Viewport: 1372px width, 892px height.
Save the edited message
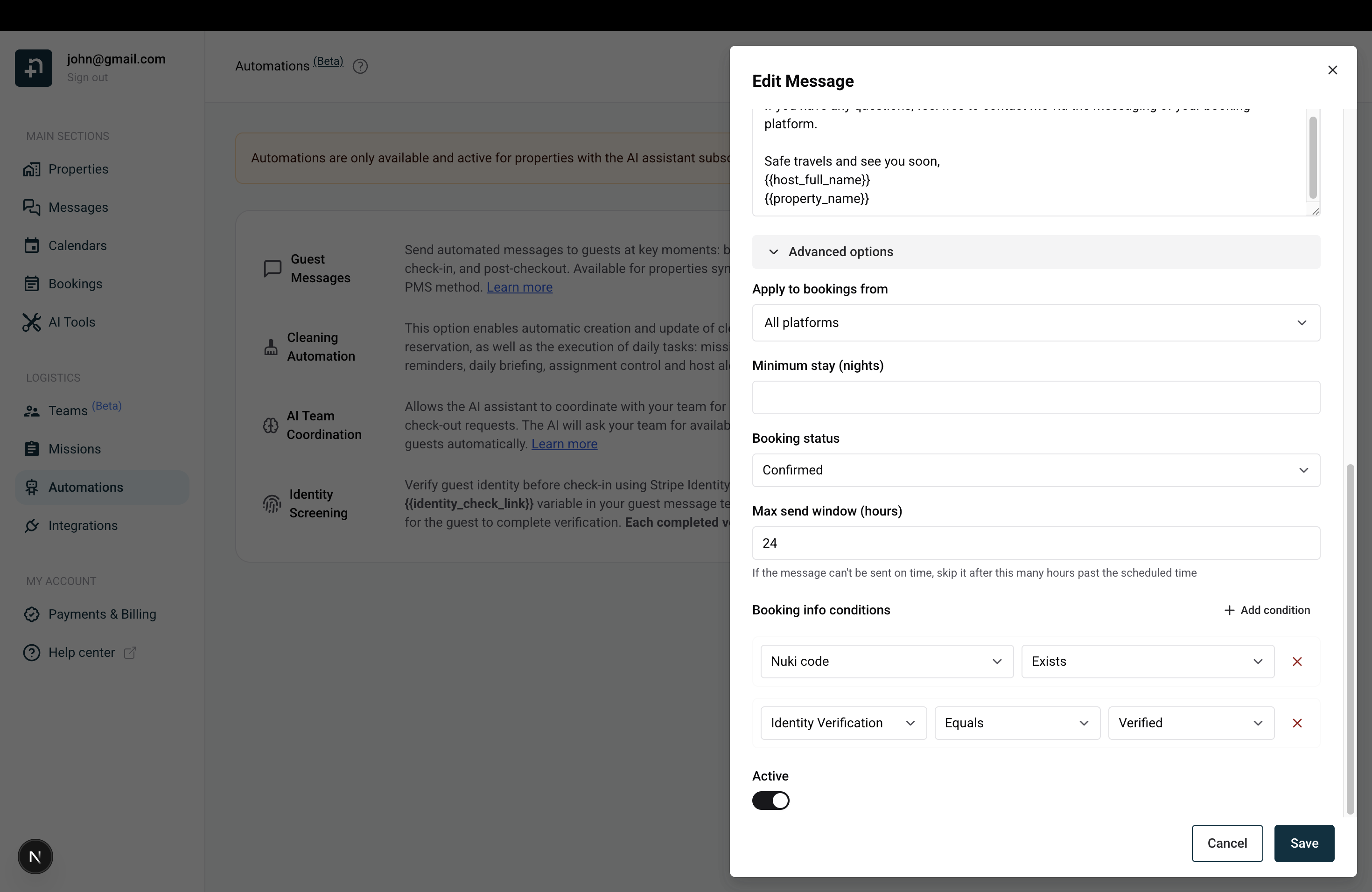coord(1304,843)
